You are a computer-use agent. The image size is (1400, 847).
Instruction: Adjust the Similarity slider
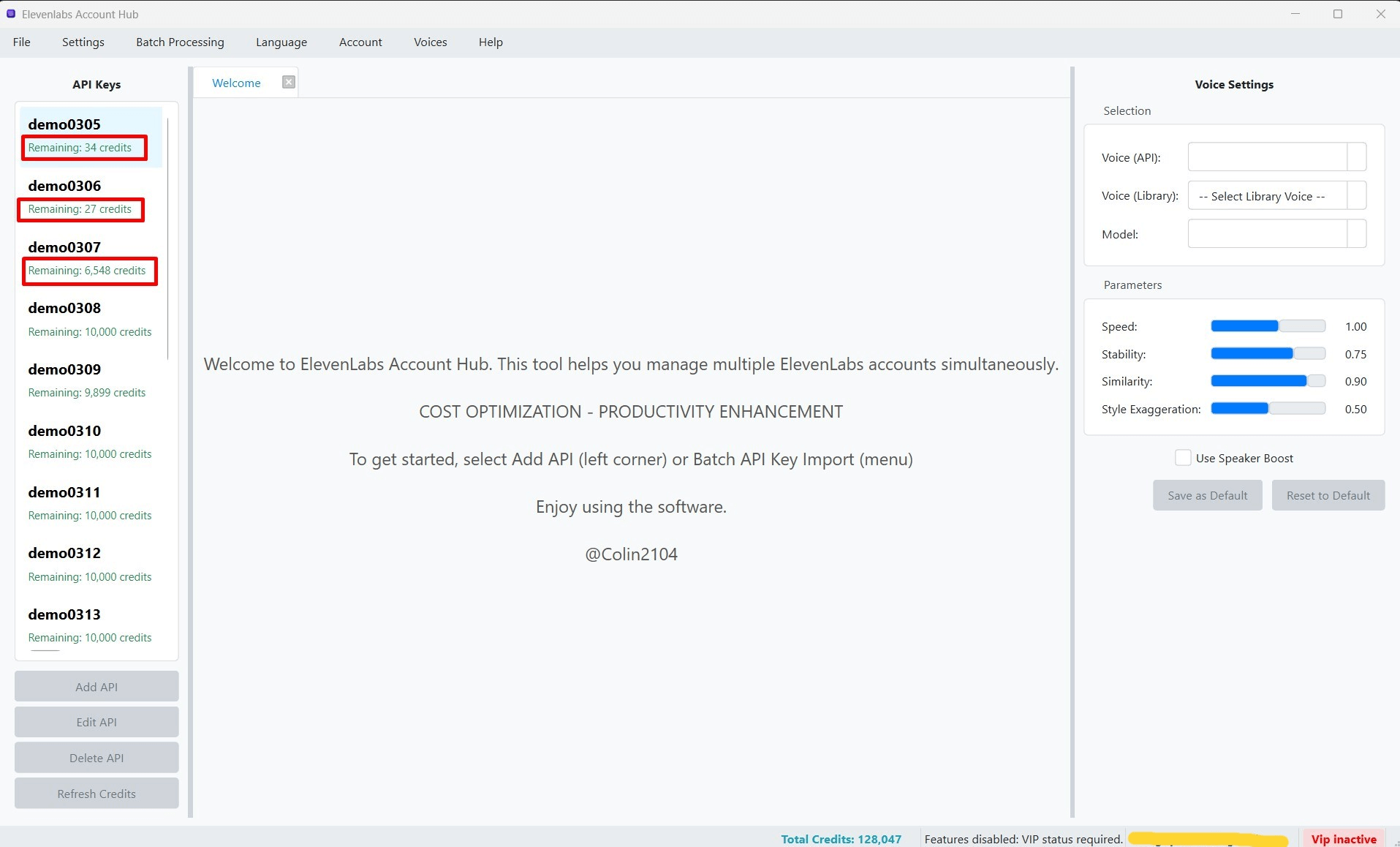click(1268, 381)
